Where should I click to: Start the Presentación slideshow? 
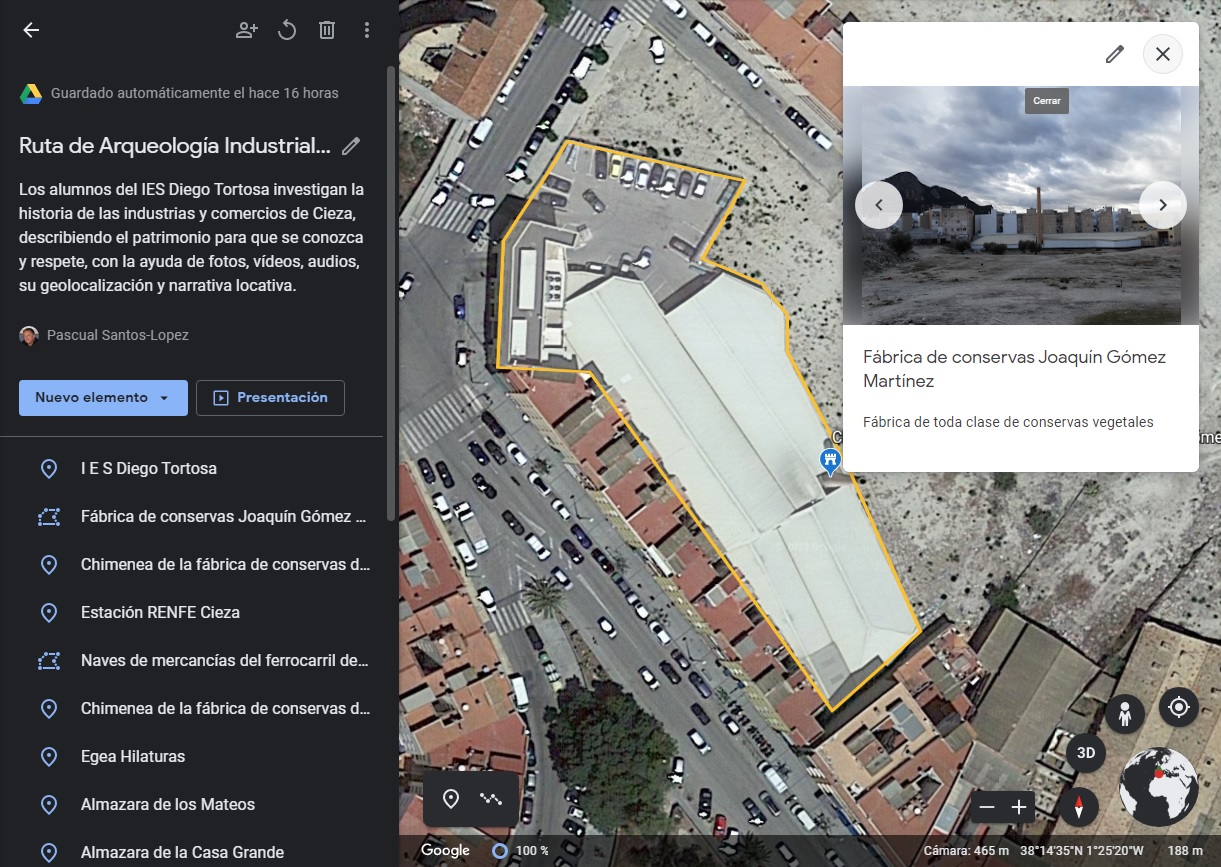270,397
